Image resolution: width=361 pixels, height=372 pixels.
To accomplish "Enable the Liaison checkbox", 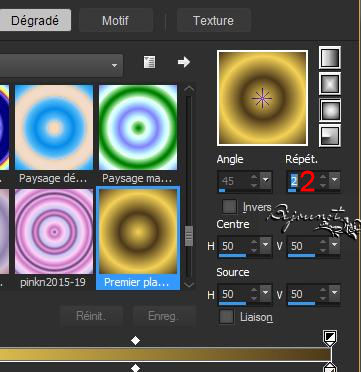I will [x=227, y=317].
